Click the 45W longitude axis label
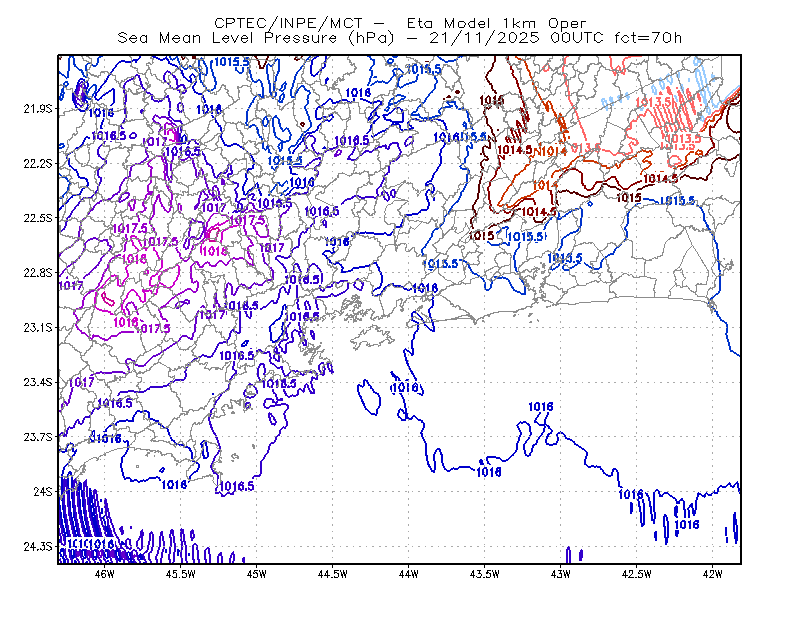This screenshot has height=618, width=800. tap(257, 574)
